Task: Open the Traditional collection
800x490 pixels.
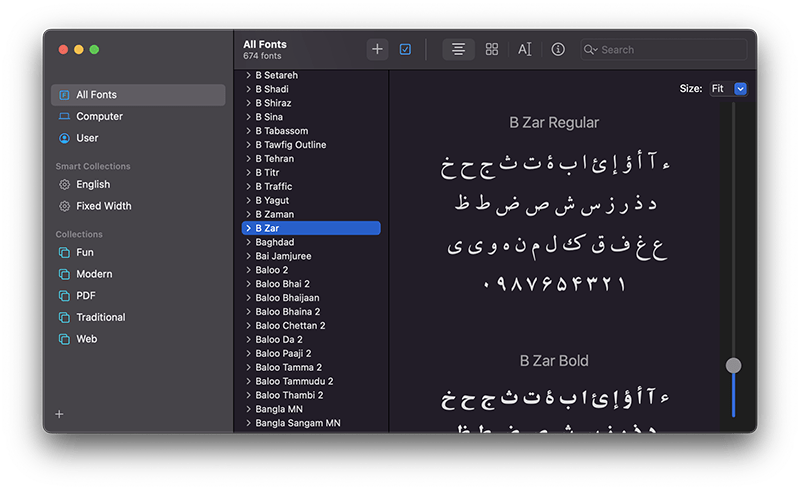Action: pos(138,317)
